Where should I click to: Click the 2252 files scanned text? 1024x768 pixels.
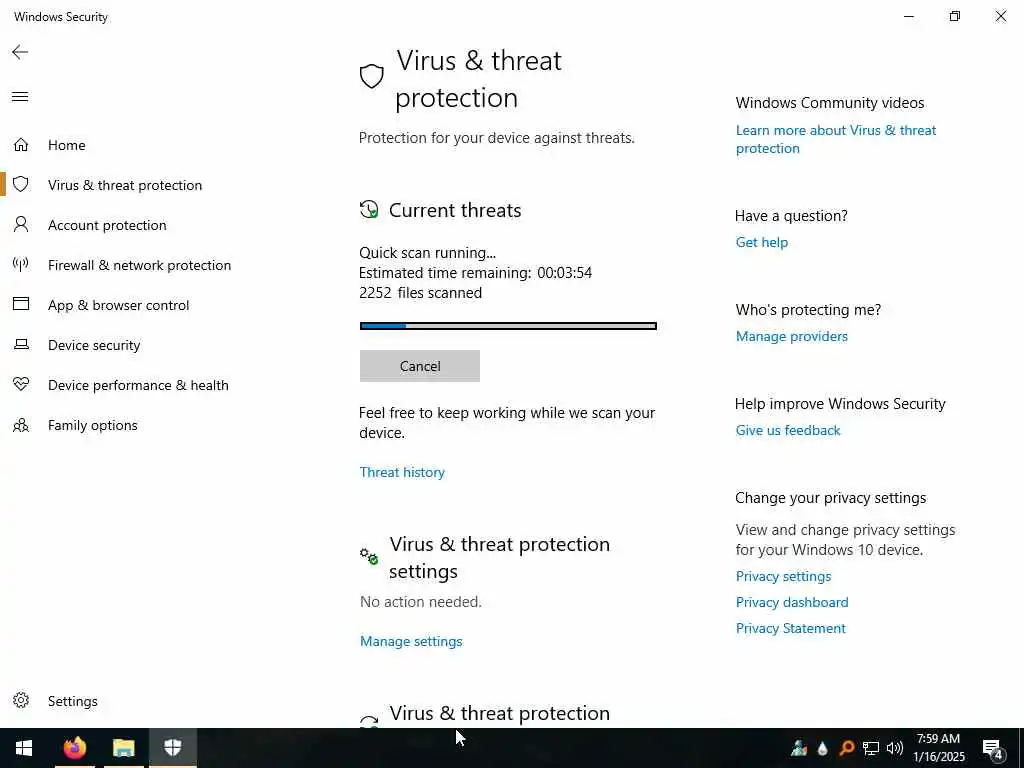pos(421,293)
